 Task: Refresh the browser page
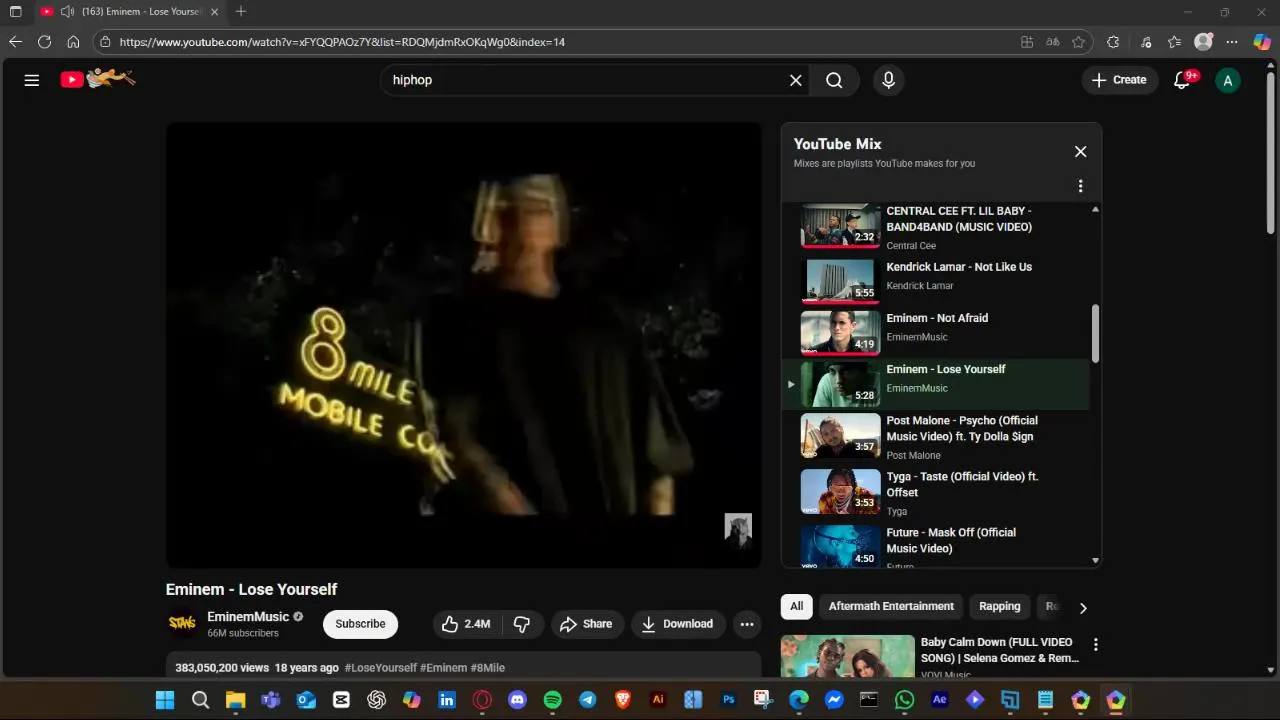[44, 42]
